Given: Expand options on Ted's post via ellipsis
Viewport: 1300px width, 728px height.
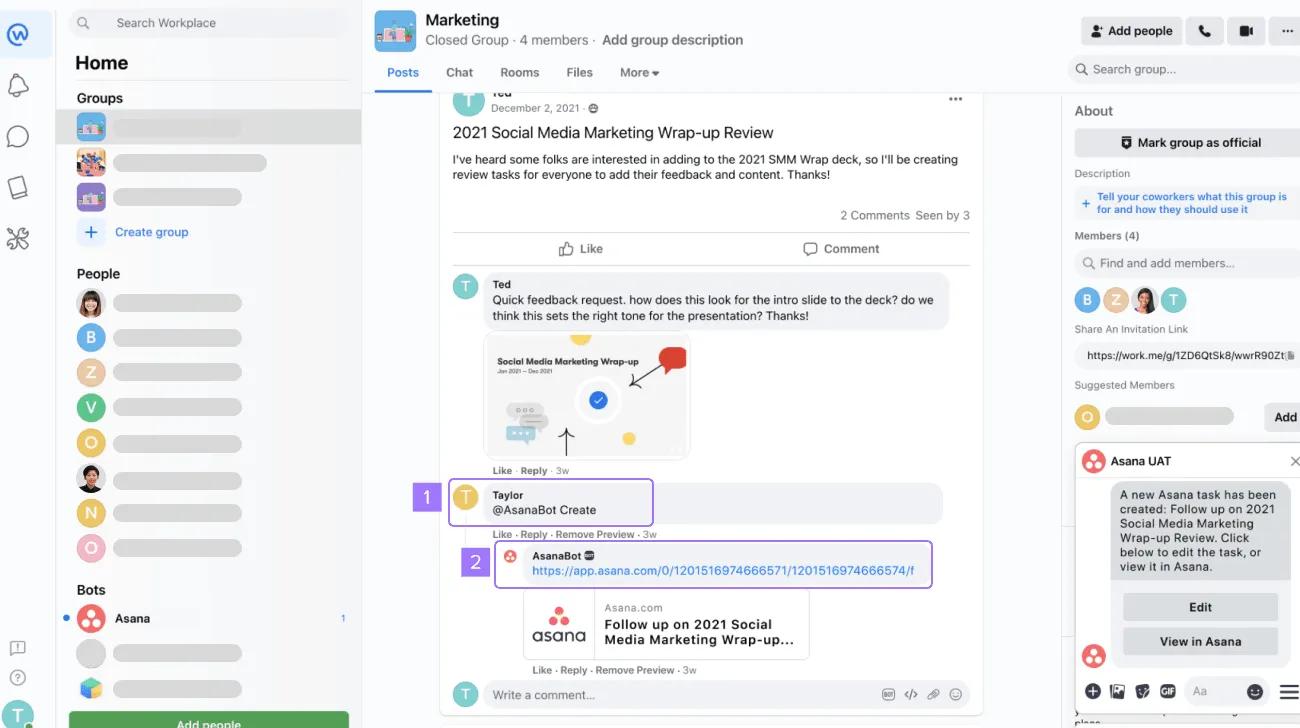Looking at the screenshot, I should (x=955, y=99).
